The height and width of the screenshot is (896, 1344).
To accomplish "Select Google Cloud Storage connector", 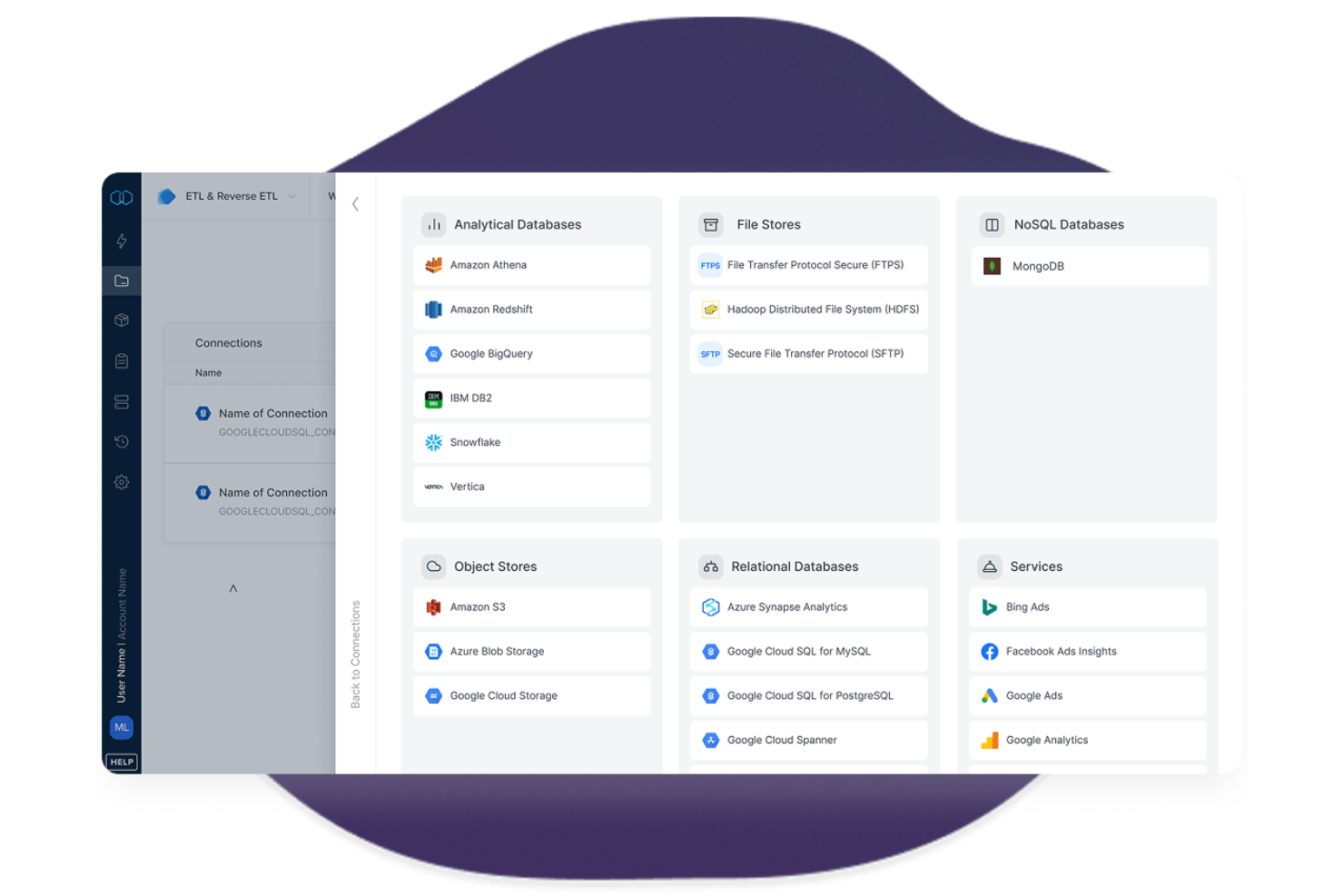I will (x=531, y=696).
